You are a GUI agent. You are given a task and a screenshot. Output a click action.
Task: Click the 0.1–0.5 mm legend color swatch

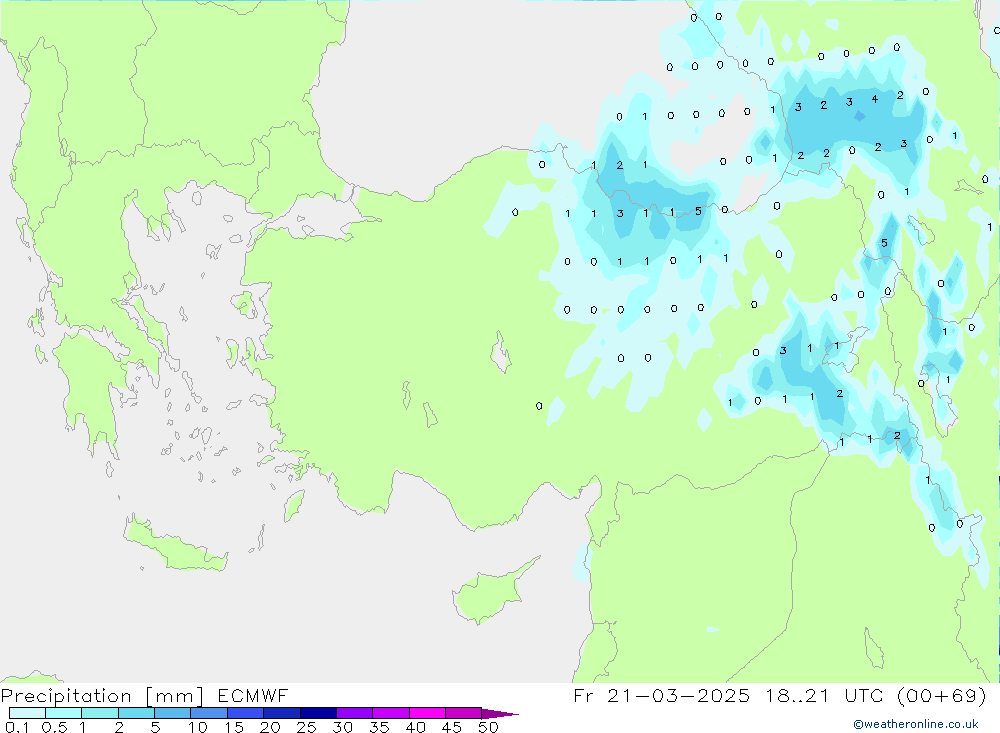click(27, 713)
